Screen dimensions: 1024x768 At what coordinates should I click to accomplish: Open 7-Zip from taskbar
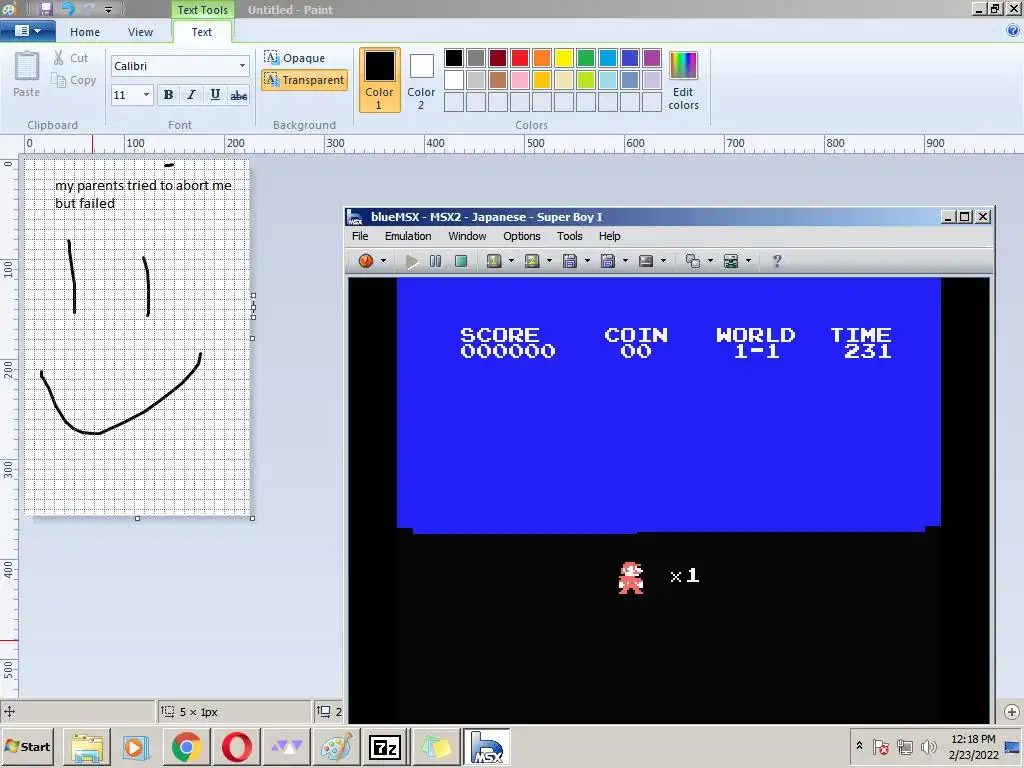coord(385,747)
